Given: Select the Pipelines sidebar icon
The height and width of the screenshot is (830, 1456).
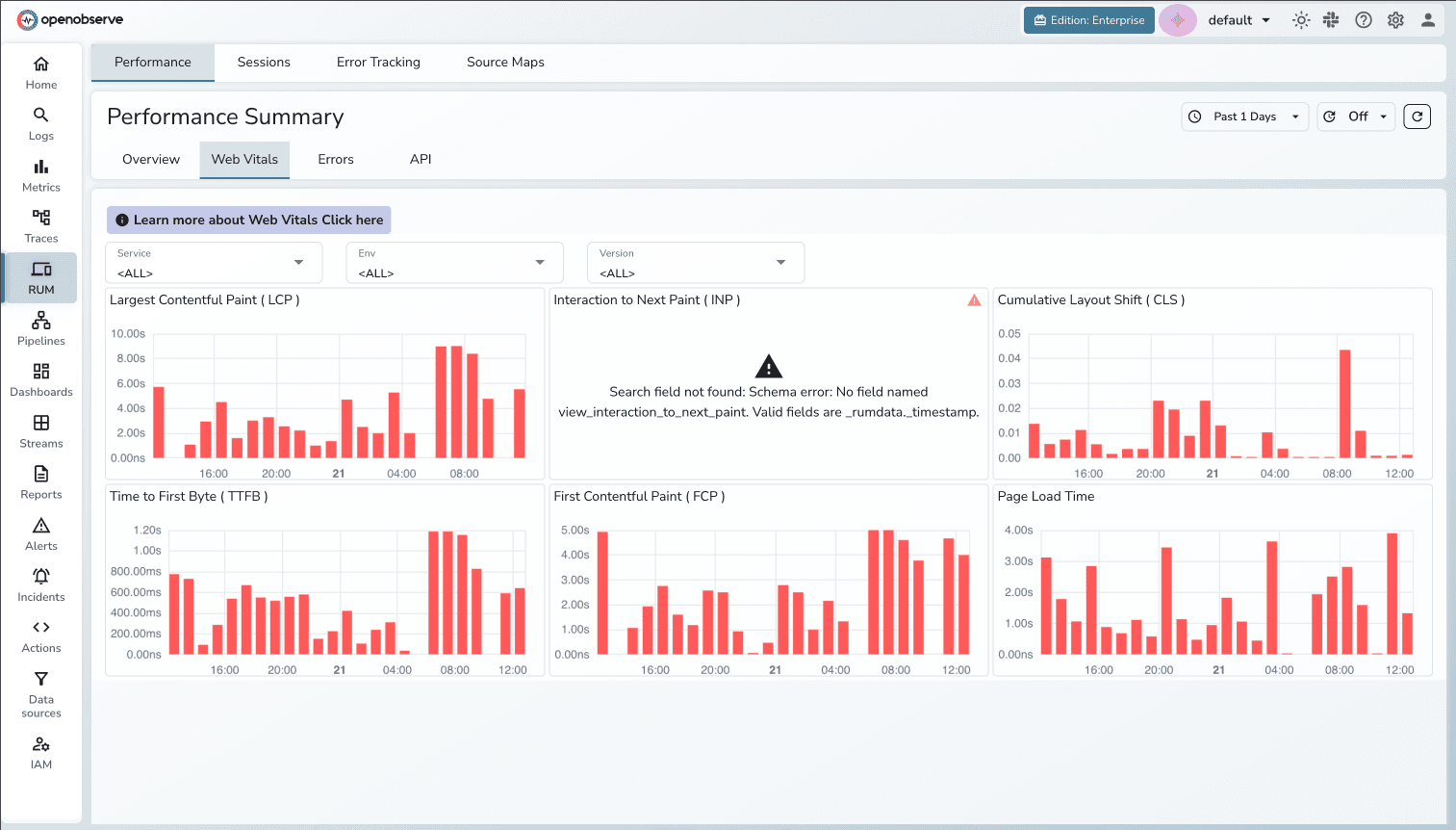Looking at the screenshot, I should 40,328.
